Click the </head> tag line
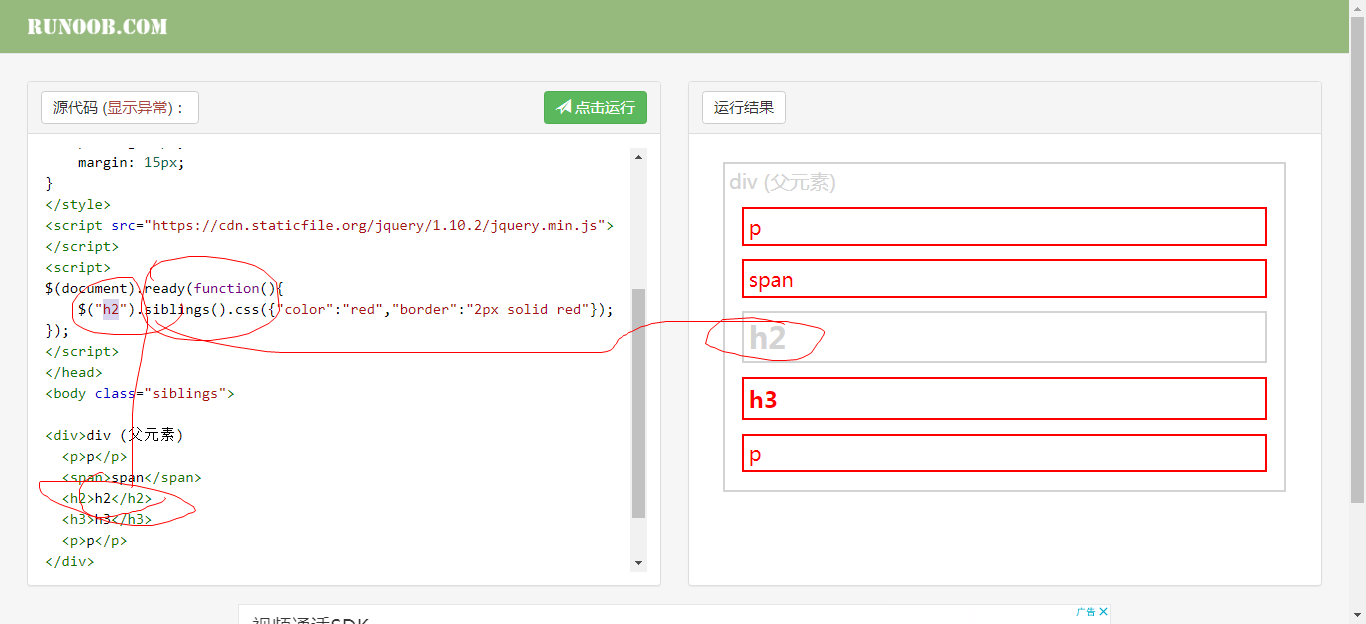1366x624 pixels. (74, 373)
